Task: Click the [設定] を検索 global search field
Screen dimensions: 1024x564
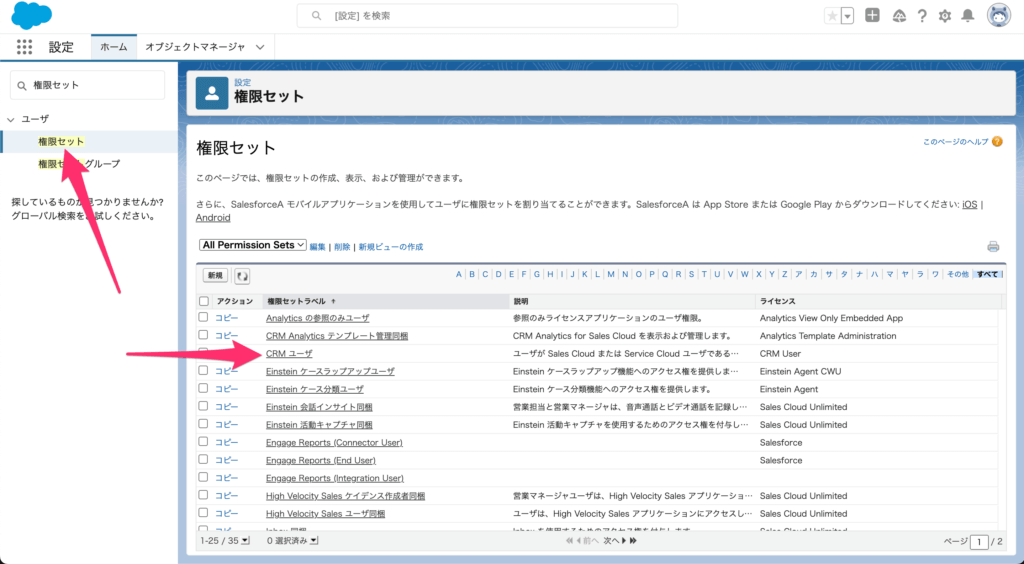Action: (487, 16)
